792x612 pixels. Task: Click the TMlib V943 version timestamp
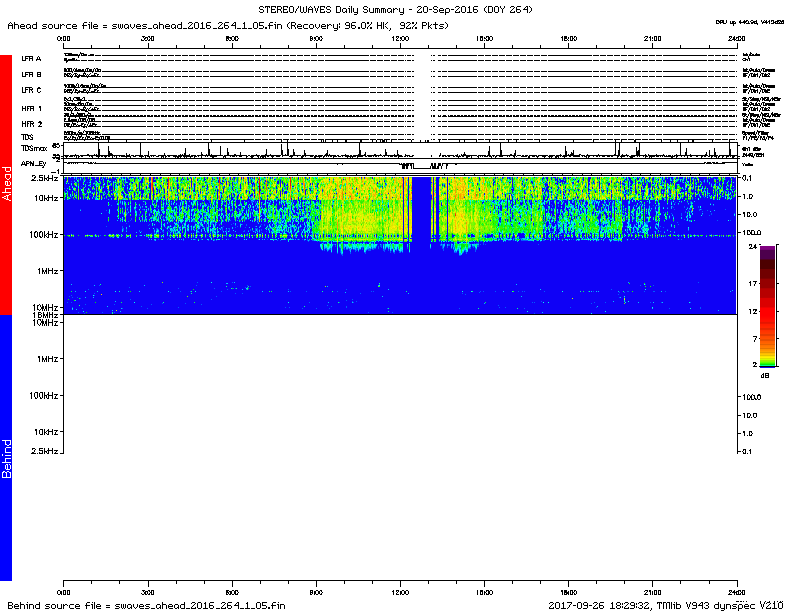coord(663,605)
